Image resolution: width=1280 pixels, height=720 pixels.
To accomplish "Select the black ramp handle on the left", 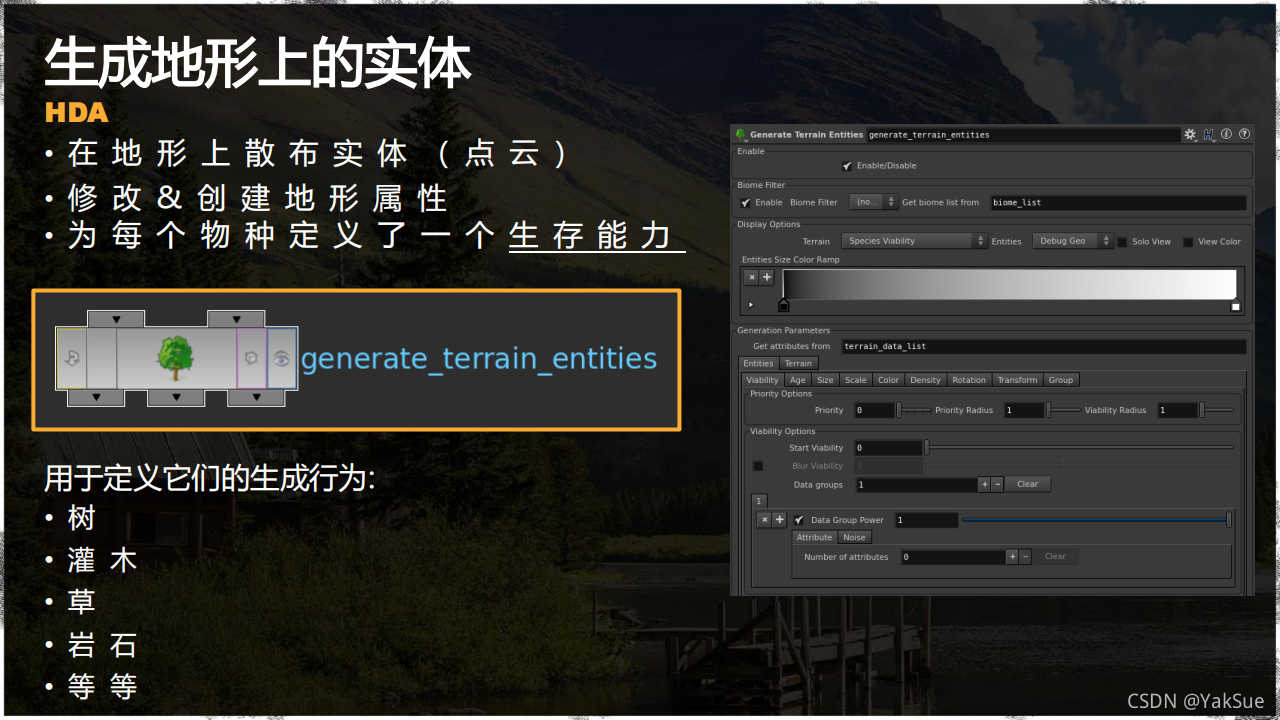I will (x=783, y=305).
